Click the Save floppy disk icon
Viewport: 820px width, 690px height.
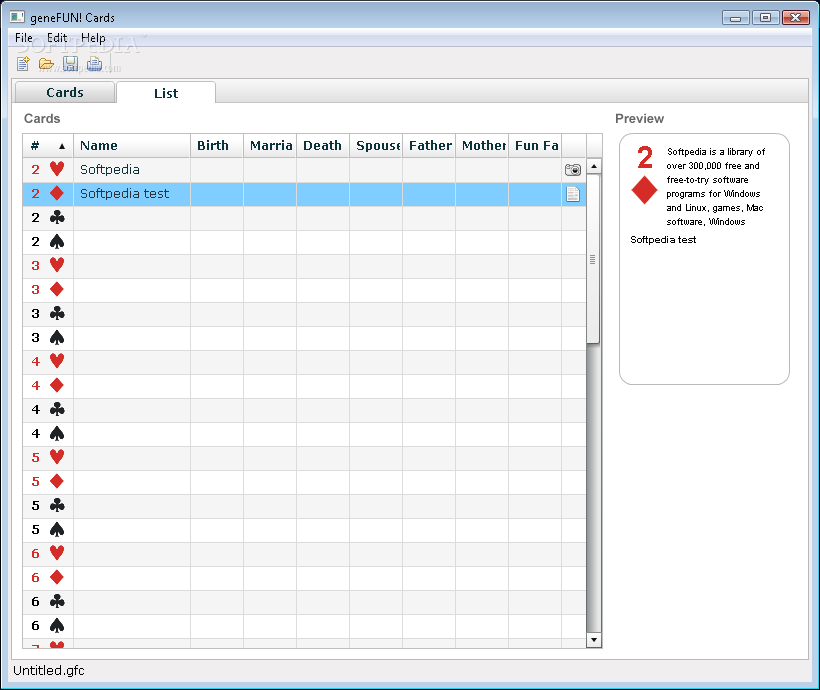coord(70,64)
